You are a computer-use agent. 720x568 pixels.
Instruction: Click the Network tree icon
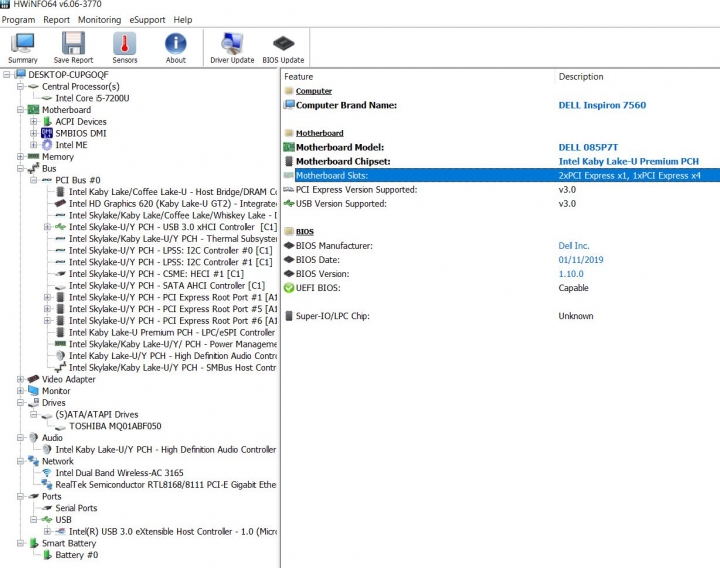pyautogui.click(x=33, y=461)
